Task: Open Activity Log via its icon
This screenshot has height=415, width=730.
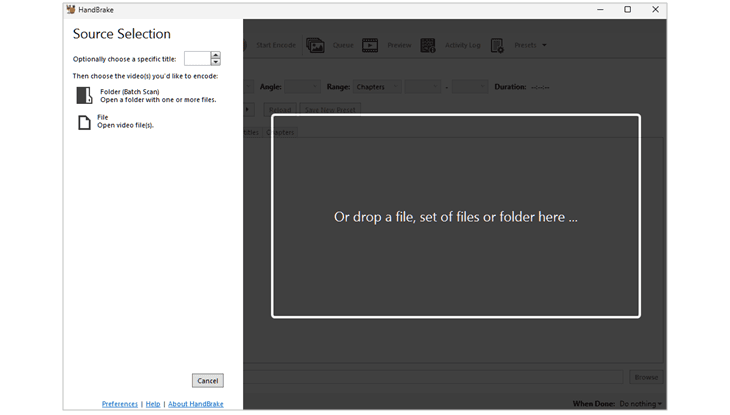Action: 428,45
